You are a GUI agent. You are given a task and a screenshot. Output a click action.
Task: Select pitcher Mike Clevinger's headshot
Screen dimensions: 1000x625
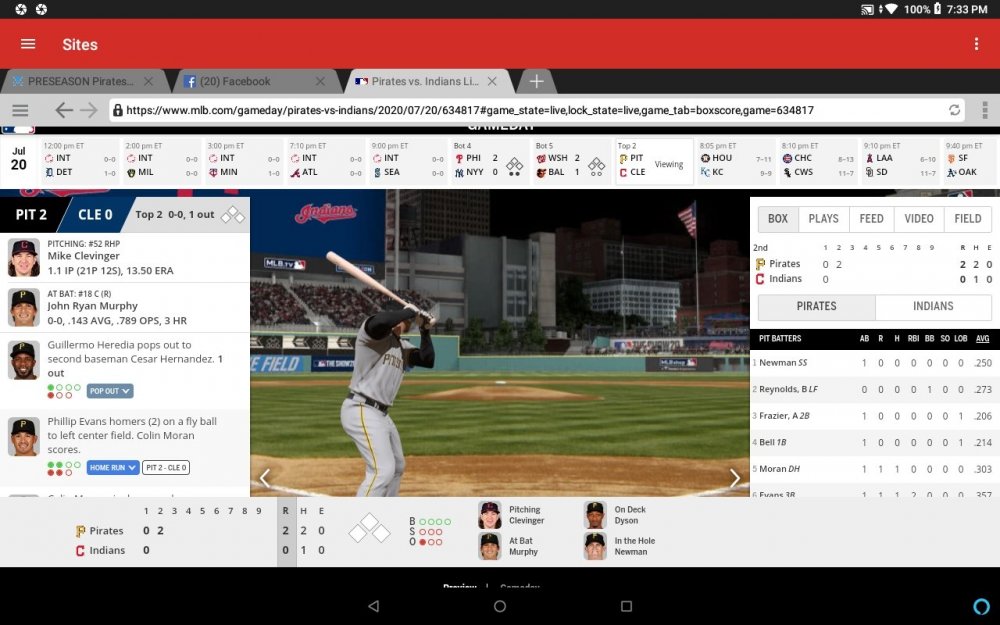coord(24,258)
